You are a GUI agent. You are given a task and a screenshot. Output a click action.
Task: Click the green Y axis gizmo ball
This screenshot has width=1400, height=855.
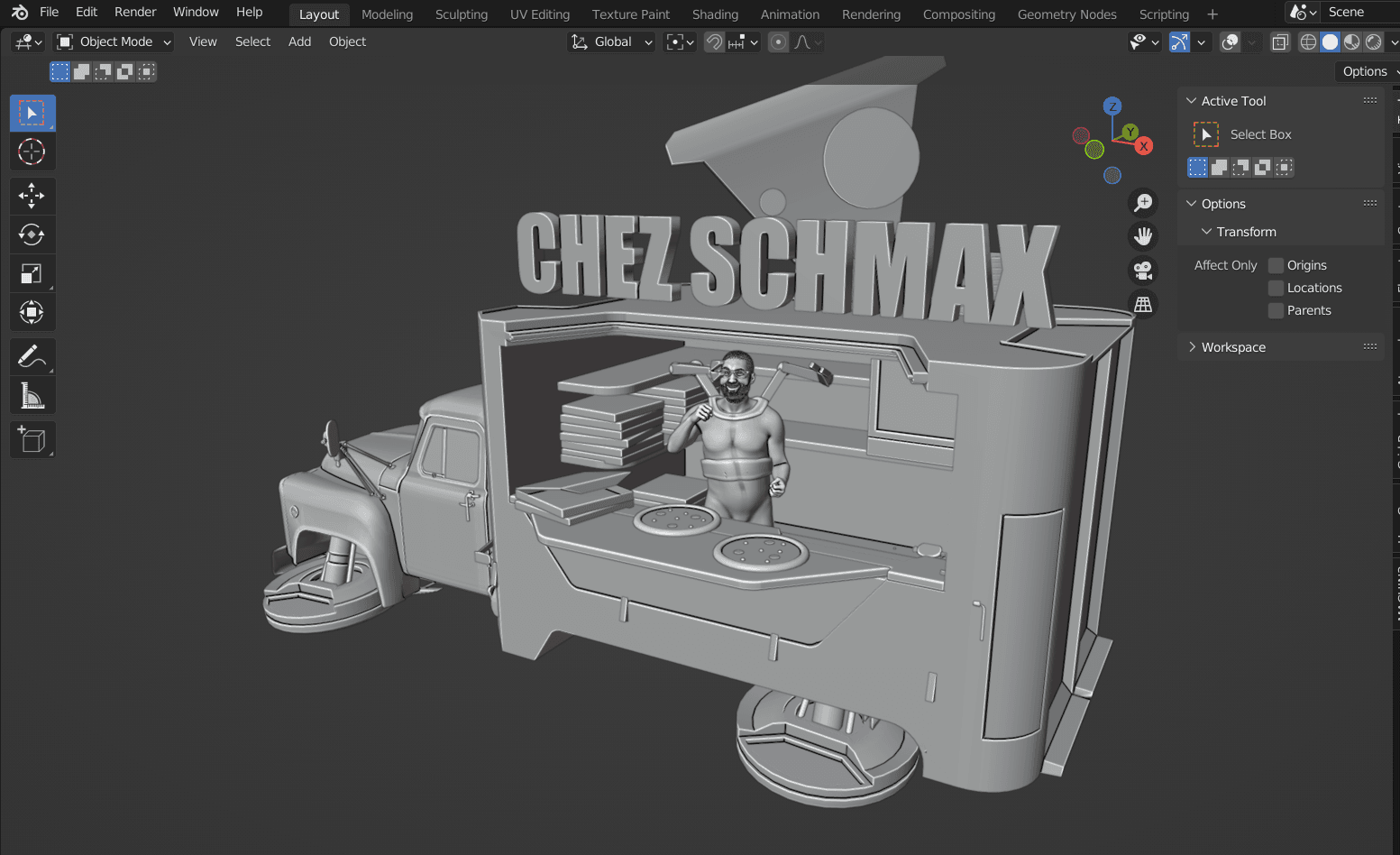point(1130,133)
